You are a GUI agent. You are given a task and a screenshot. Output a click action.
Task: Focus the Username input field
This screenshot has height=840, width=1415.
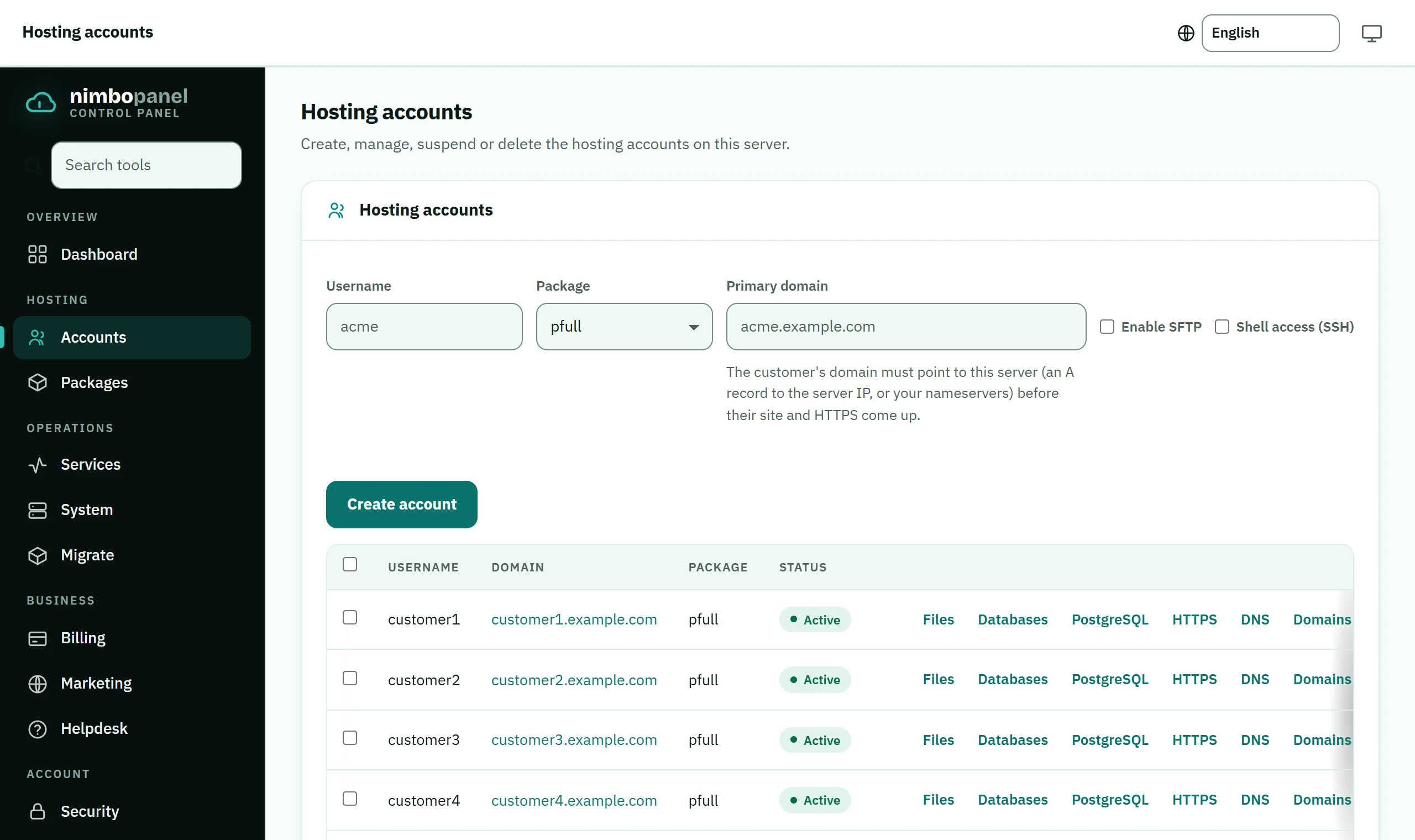click(x=424, y=327)
